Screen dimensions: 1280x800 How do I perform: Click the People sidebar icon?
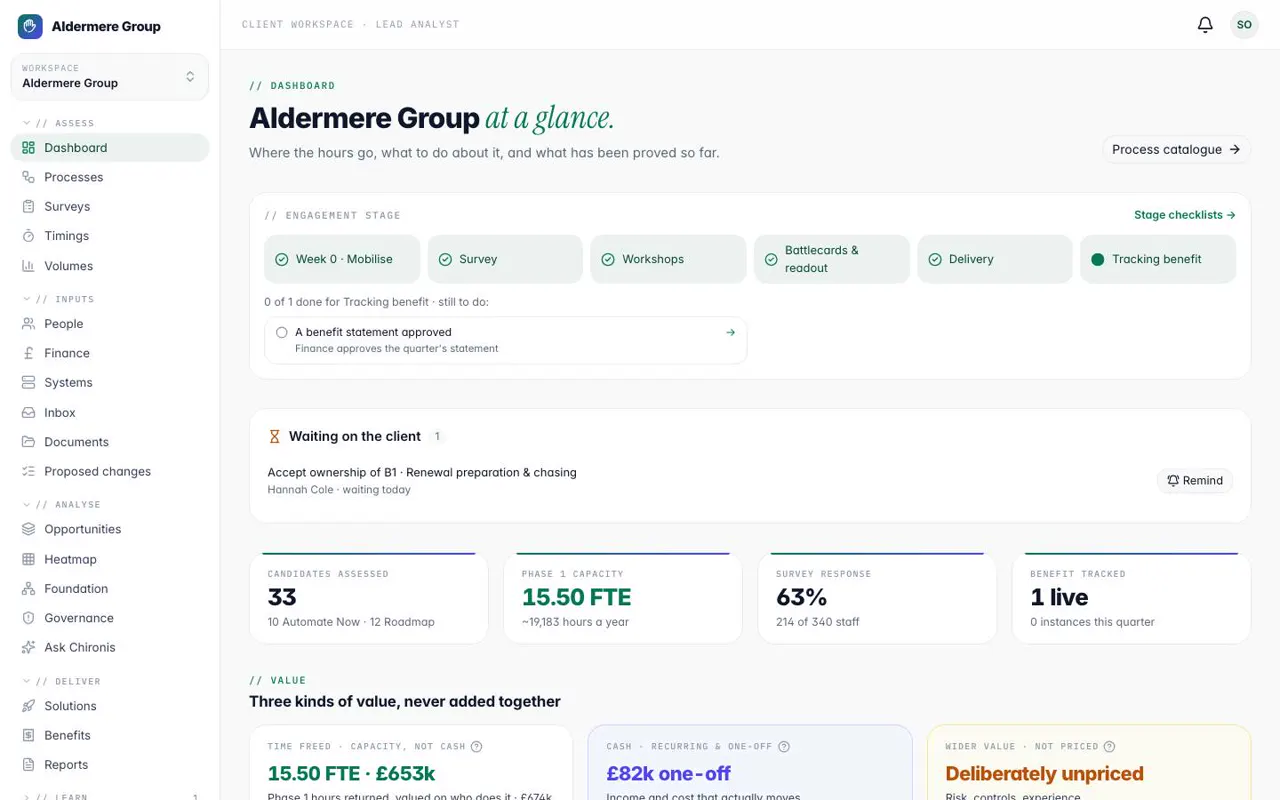tap(28, 324)
